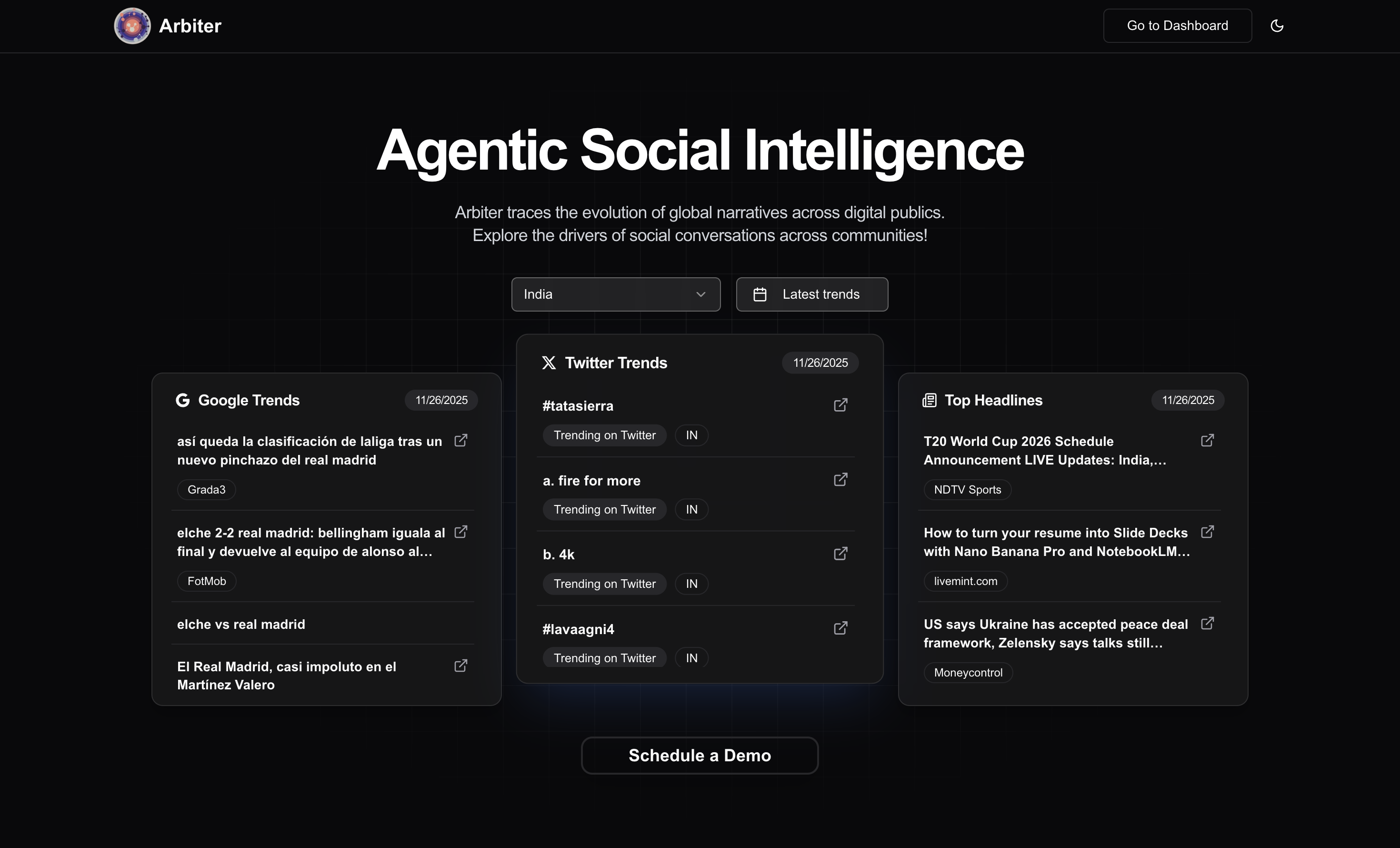Click the calendar icon in Latest trends
This screenshot has height=848, width=1400.
pyautogui.click(x=760, y=294)
